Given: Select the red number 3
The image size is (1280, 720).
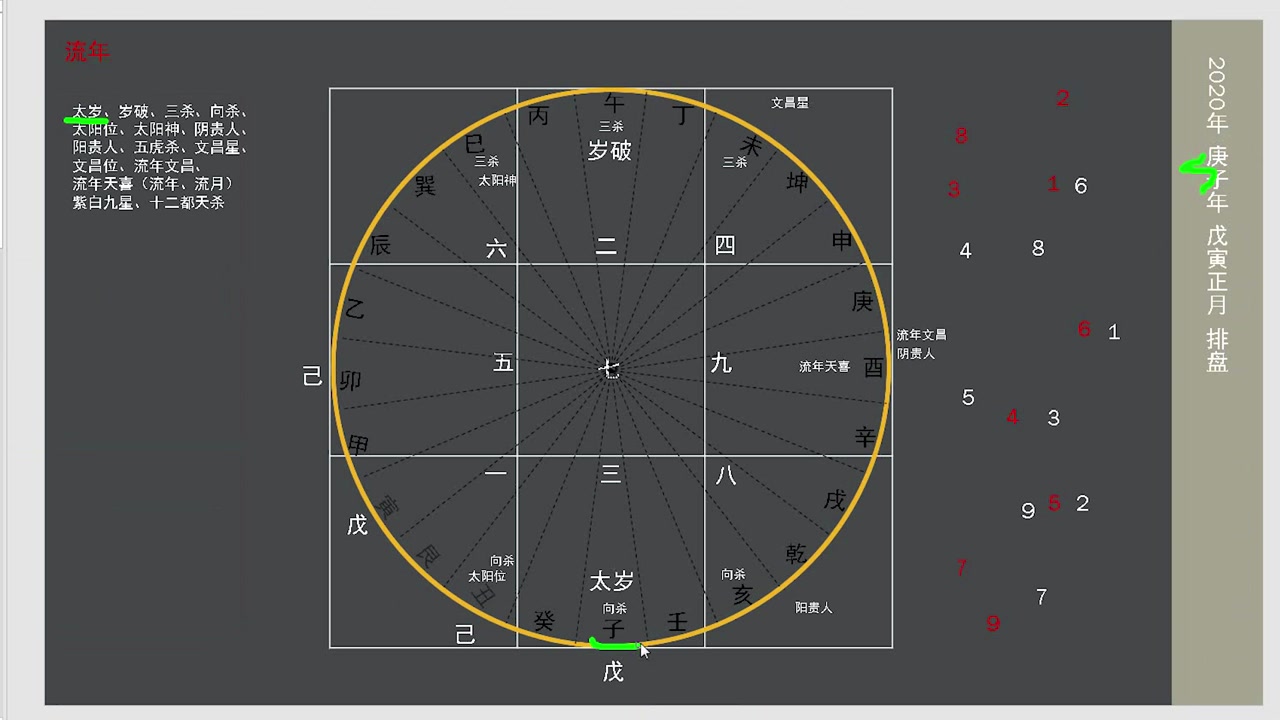Looking at the screenshot, I should (954, 189).
